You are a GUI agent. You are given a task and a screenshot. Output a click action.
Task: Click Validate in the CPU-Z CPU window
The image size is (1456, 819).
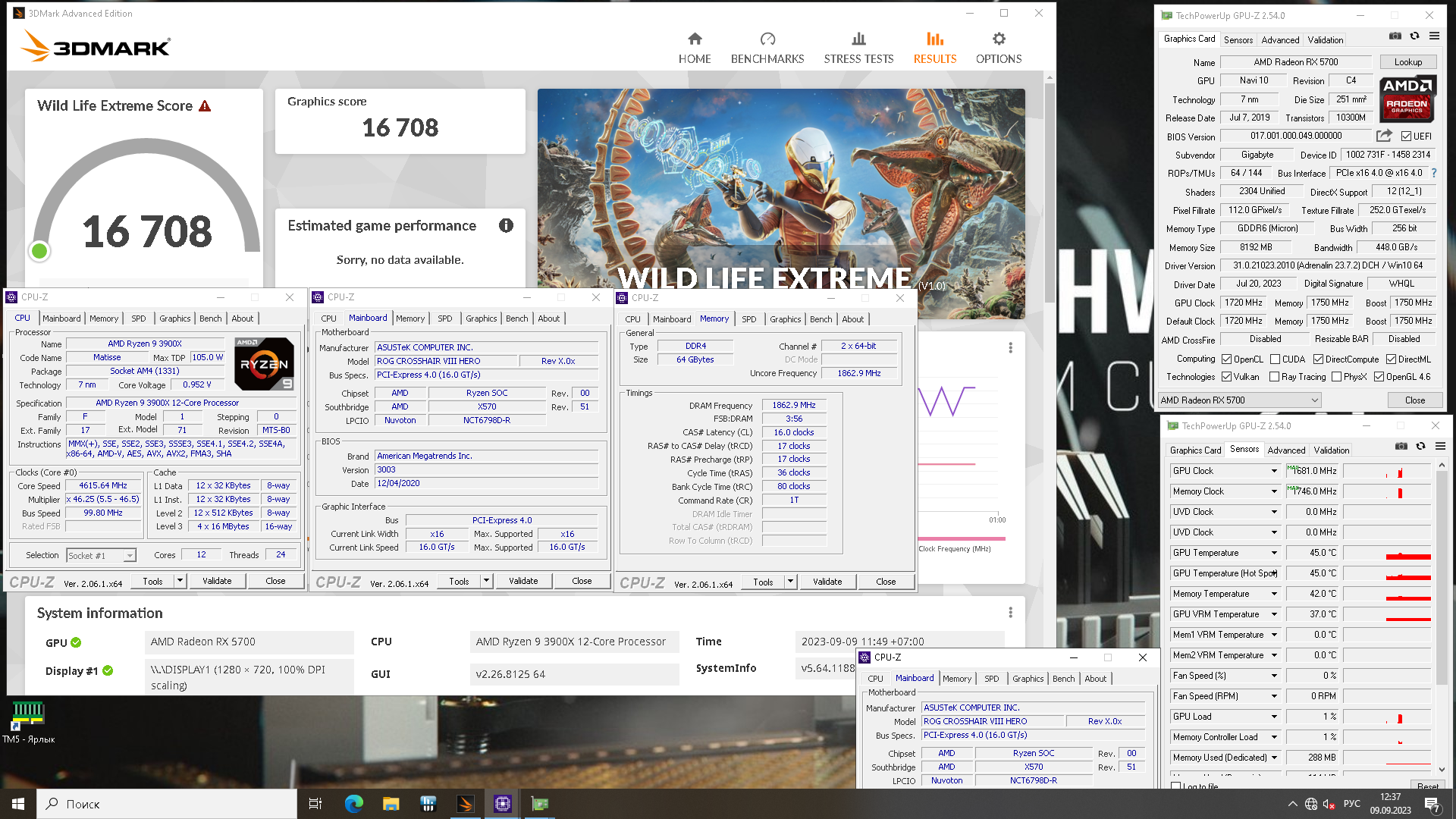217,581
